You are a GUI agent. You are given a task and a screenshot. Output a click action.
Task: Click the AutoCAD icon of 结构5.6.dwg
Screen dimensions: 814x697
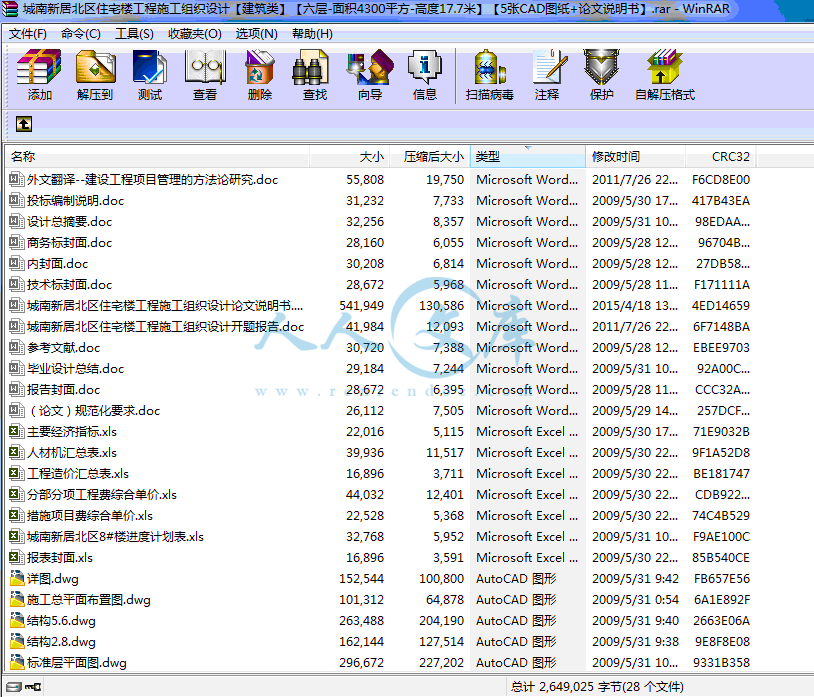17,620
